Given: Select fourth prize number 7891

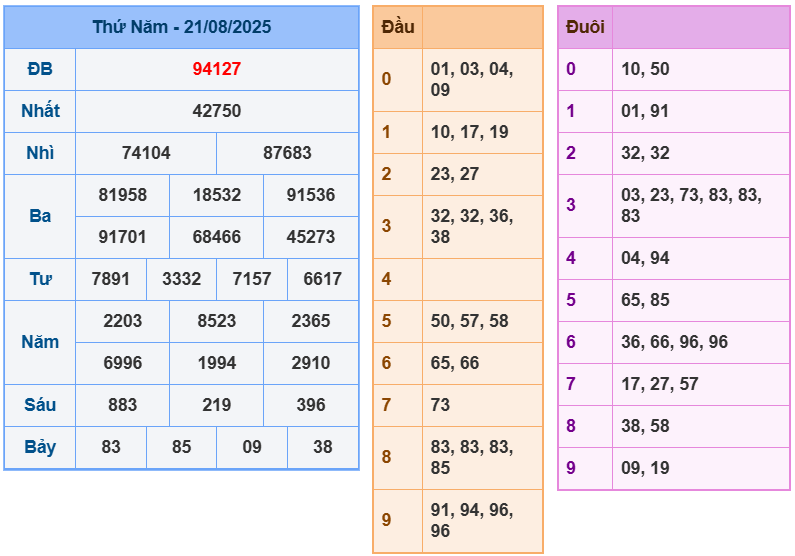Looking at the screenshot, I should [x=111, y=279].
